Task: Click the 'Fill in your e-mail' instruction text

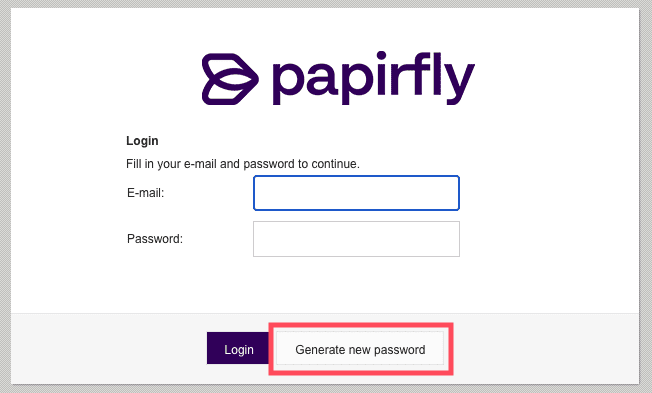Action: (x=243, y=164)
